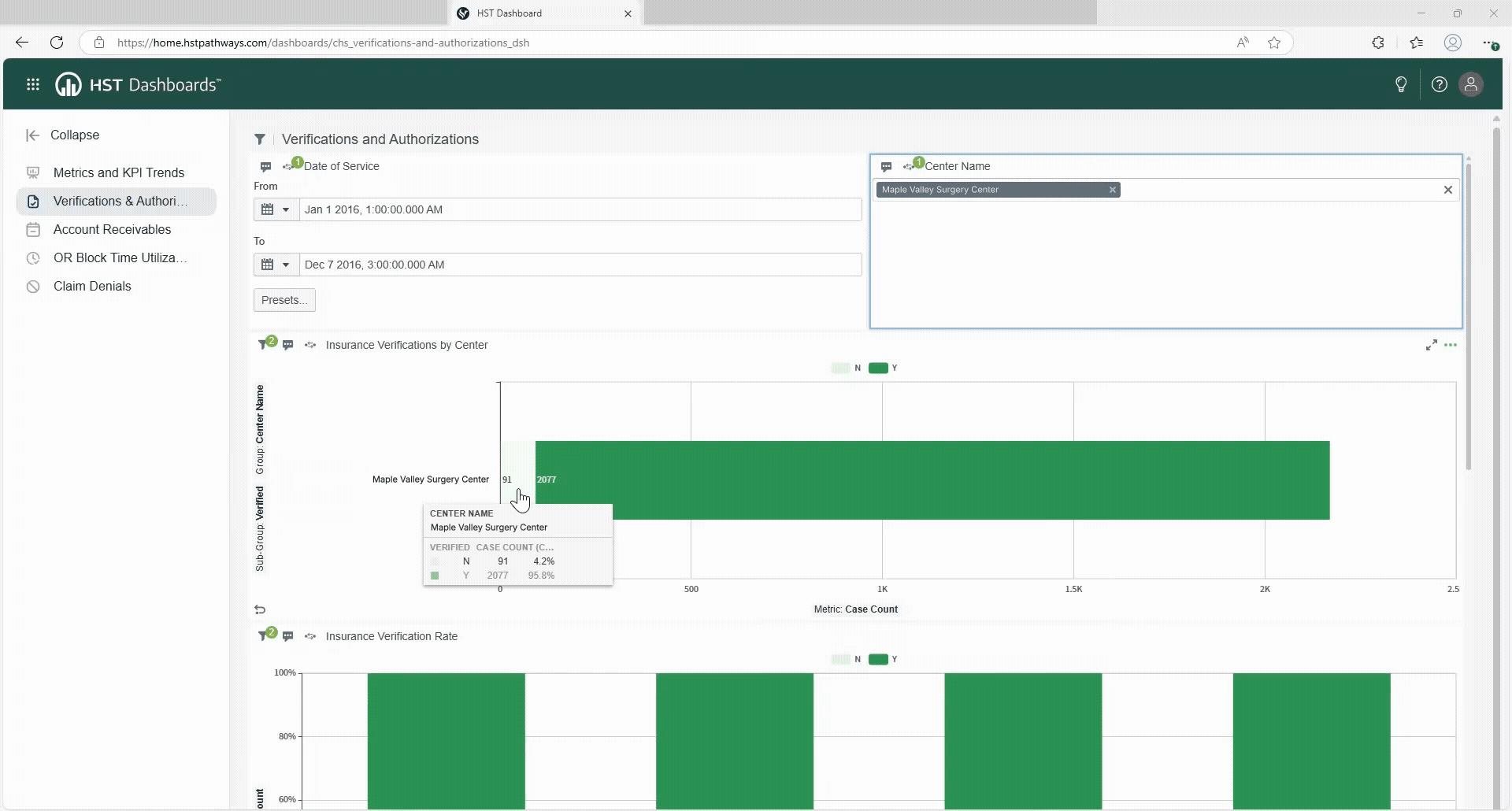
Task: Click the HST Dashboards logo
Action: (x=139, y=84)
